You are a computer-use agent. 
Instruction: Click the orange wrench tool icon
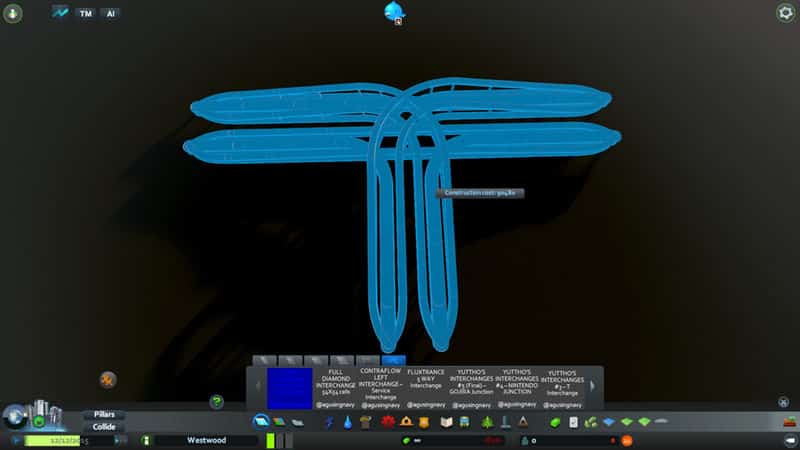pyautogui.click(x=108, y=379)
